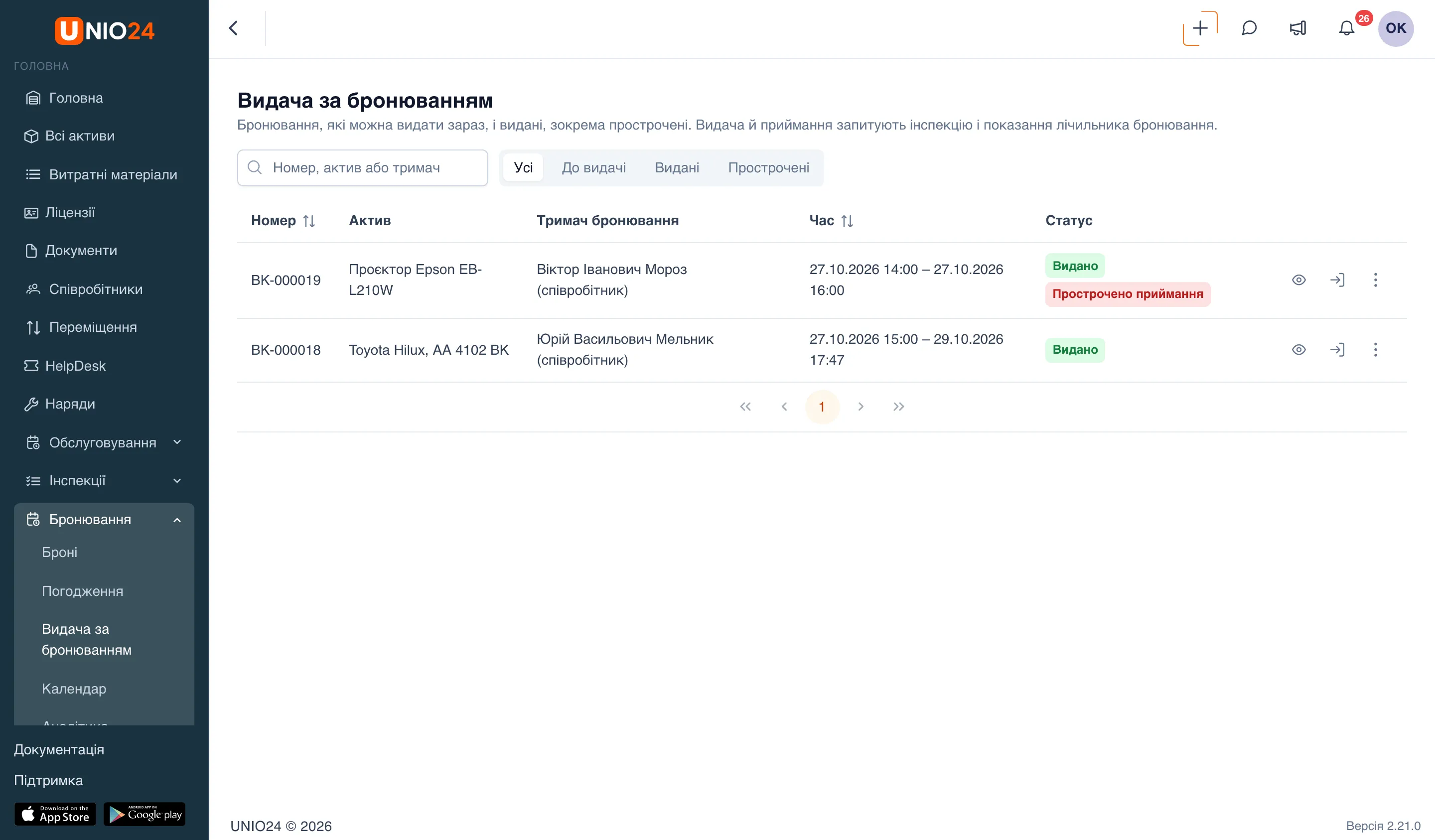Go to last page of results
The width and height of the screenshot is (1435, 840).
[x=898, y=407]
